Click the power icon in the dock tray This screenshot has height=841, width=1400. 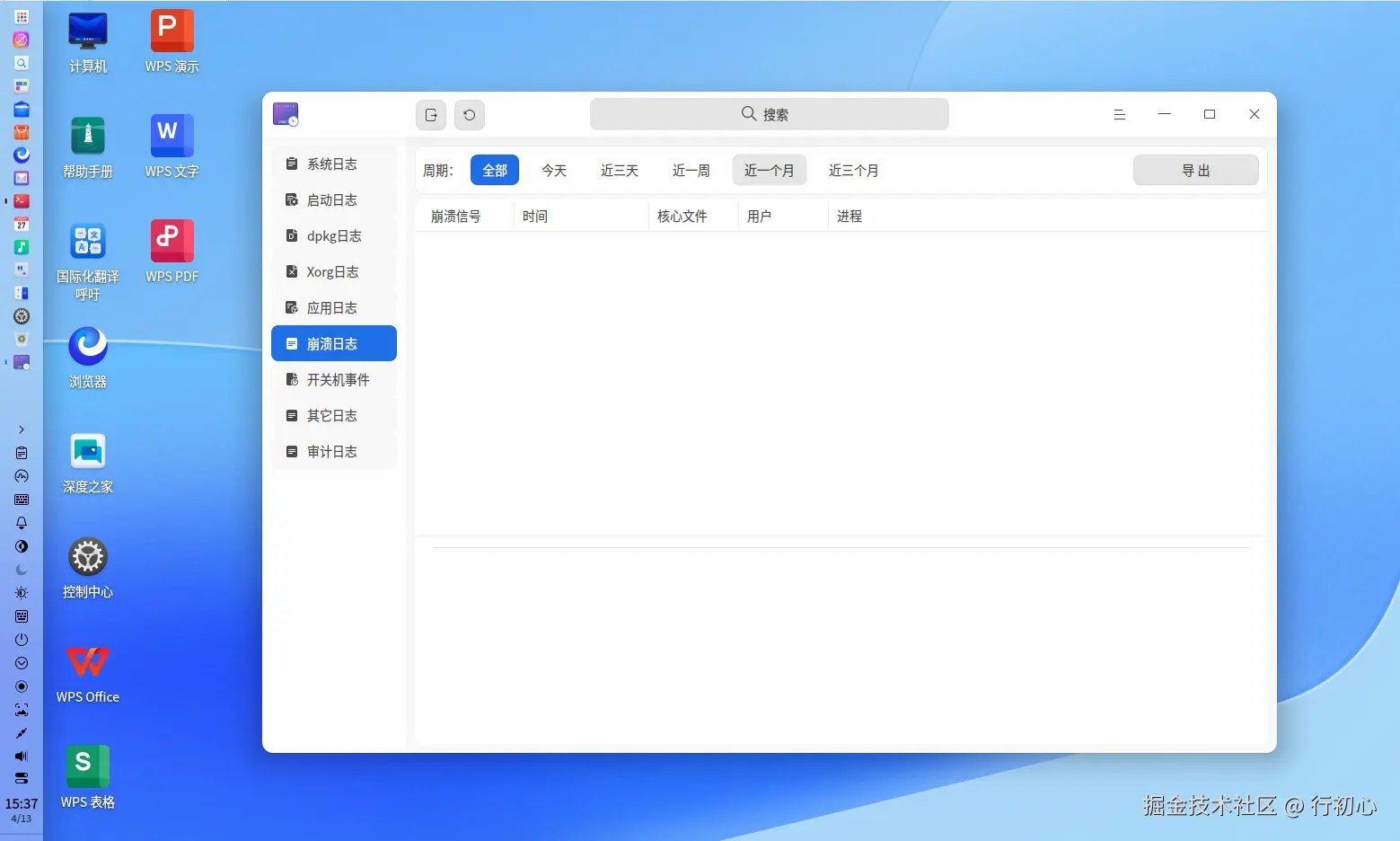coord(22,640)
